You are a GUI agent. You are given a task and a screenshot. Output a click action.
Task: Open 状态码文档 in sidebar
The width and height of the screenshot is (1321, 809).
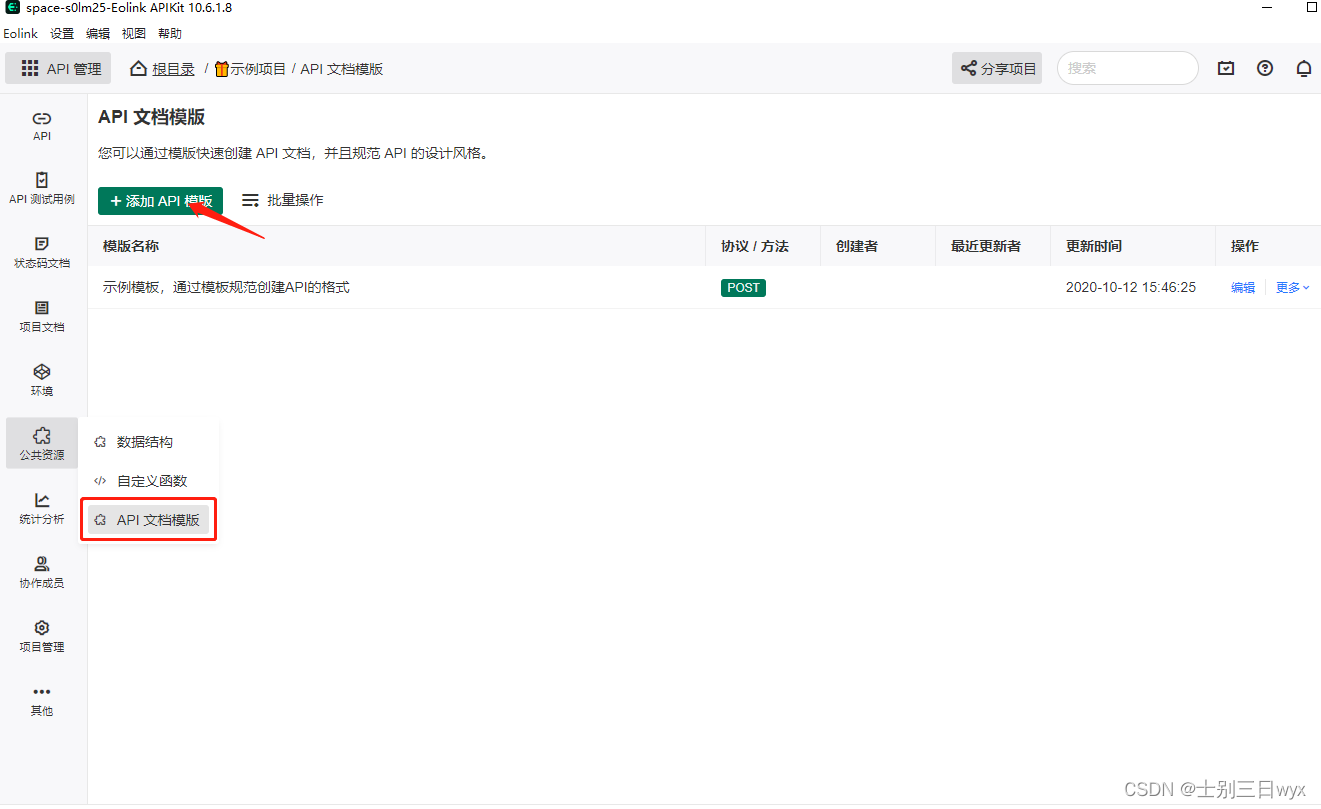[42, 253]
